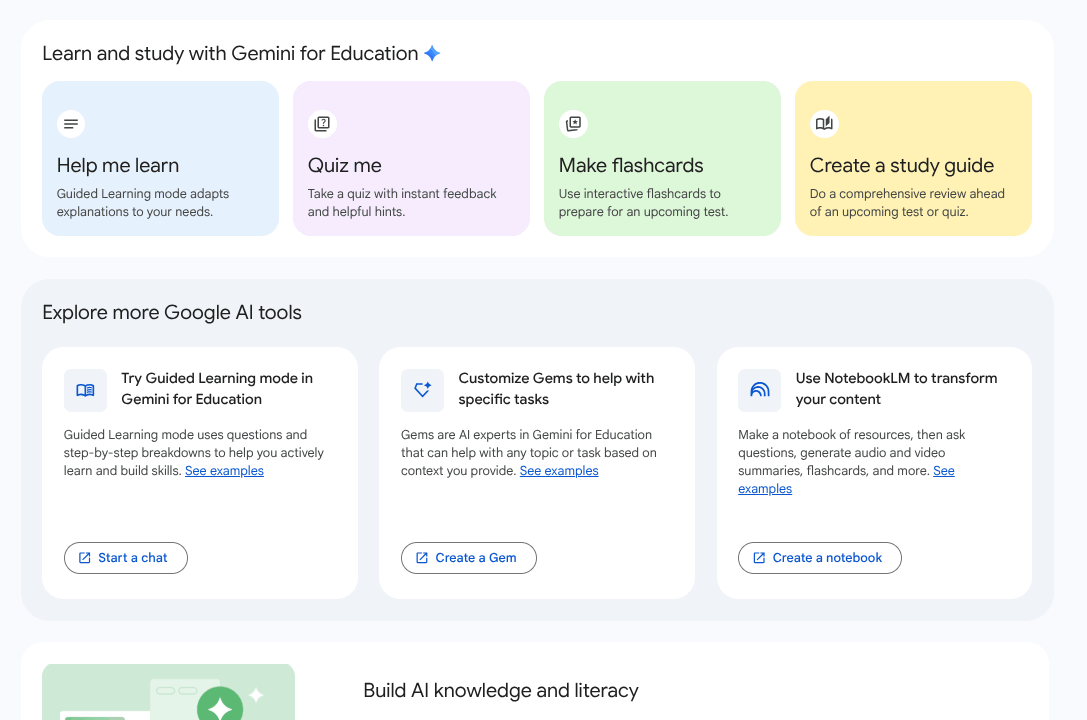
Task: Click the Create a notebook button
Action: tap(819, 558)
